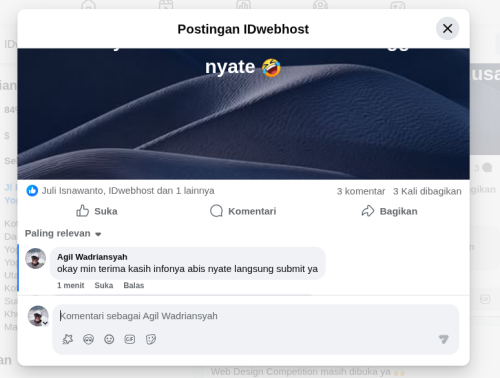Open the 3 Kali dibagikan list
Image resolution: width=500 pixels, height=378 pixels.
(x=427, y=191)
